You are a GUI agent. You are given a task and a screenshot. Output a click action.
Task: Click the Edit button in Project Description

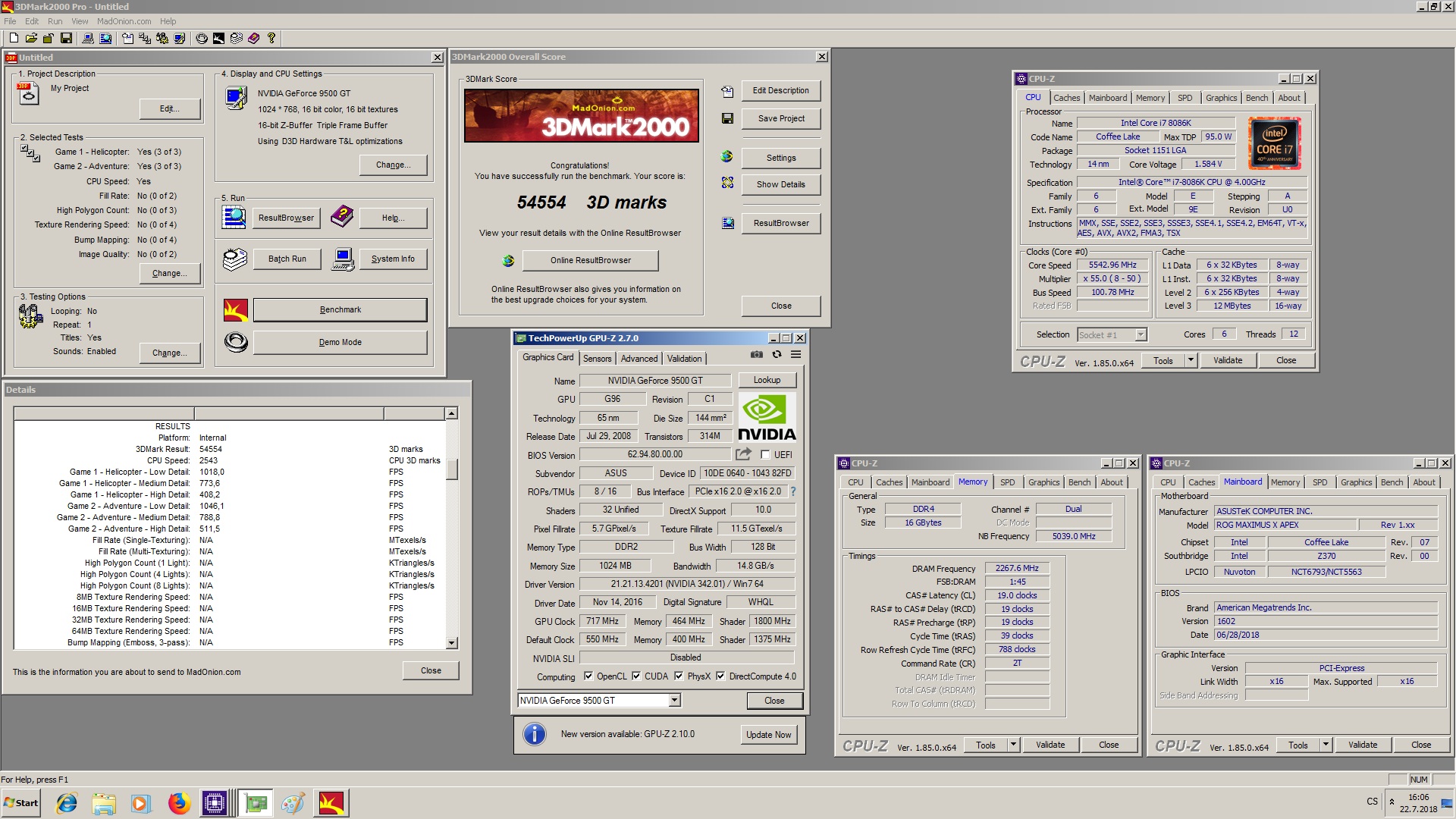170,108
